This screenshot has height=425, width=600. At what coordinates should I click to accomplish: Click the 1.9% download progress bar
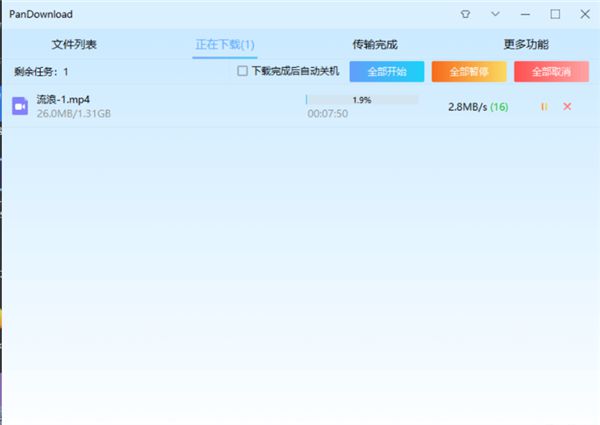362,100
